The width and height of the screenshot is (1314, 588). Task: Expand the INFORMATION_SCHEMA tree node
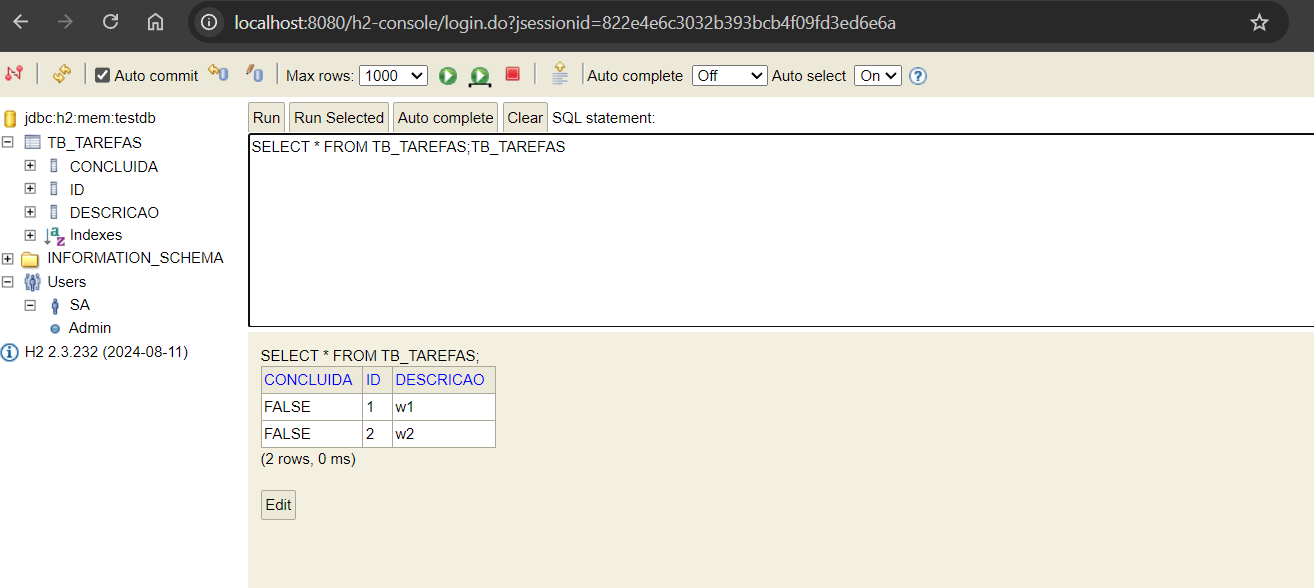pos(7,257)
